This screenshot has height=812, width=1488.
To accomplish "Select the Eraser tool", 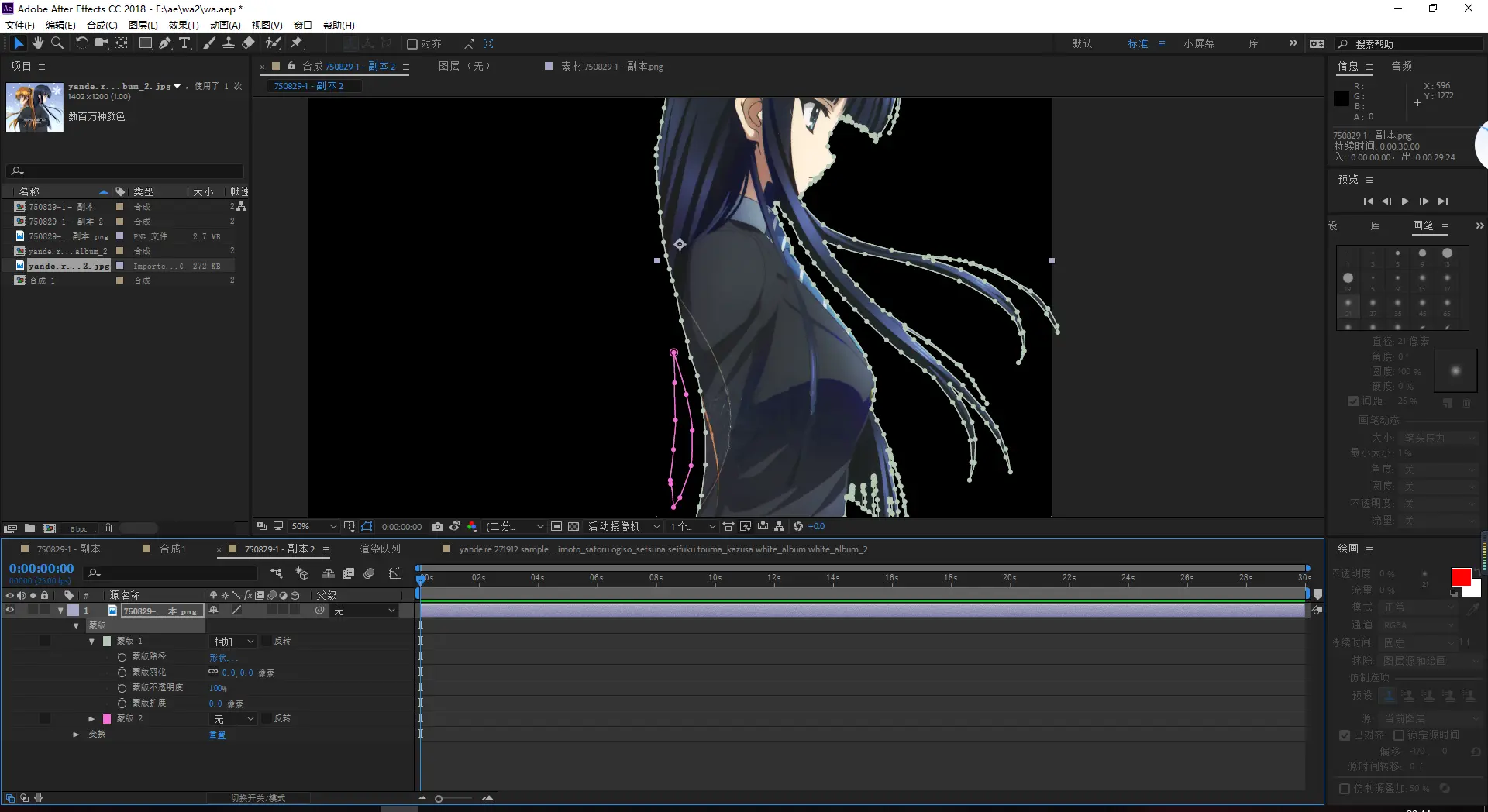I will (x=248, y=43).
